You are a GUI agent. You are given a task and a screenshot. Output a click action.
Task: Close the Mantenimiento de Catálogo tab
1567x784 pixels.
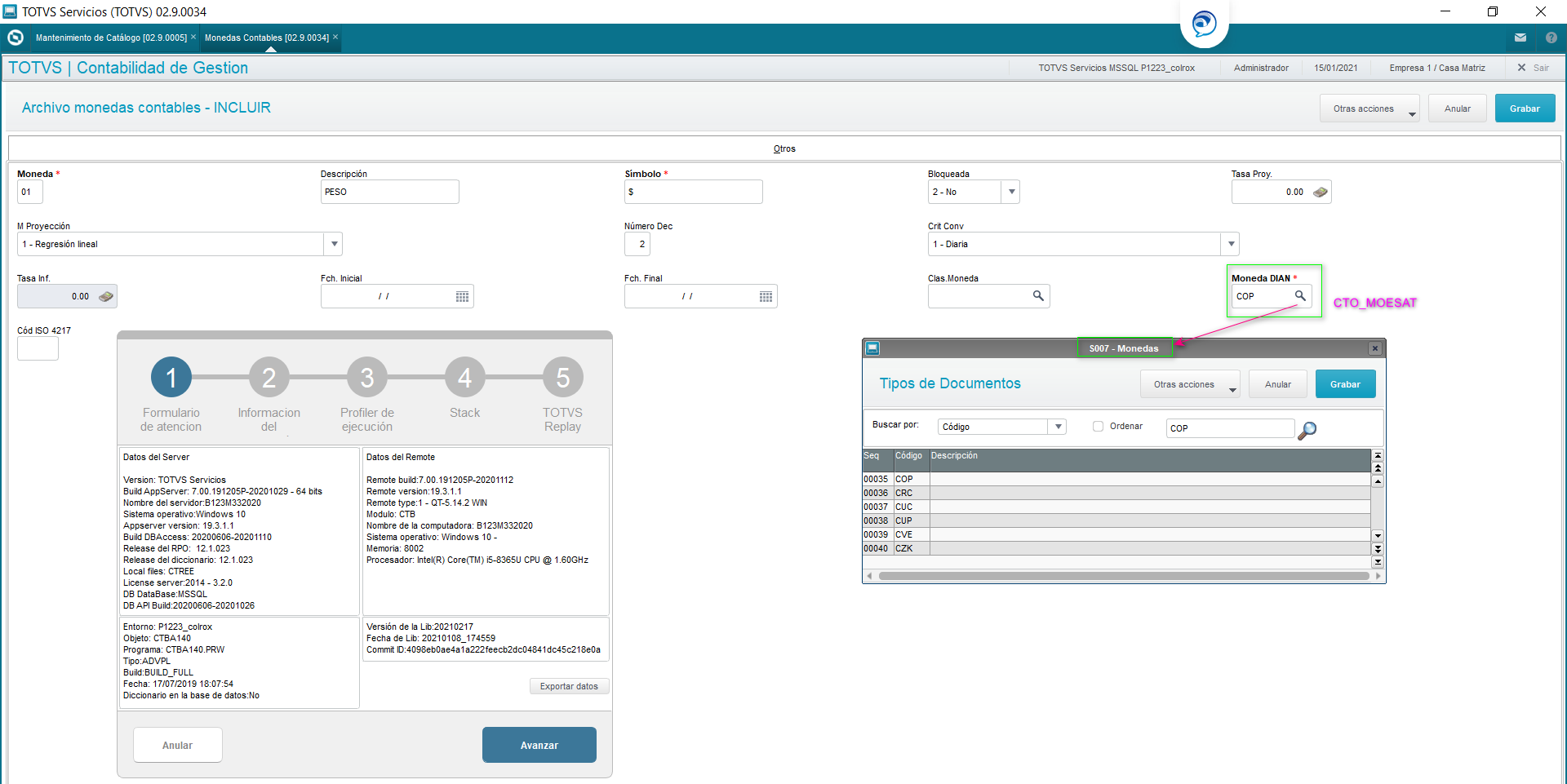coord(193,37)
